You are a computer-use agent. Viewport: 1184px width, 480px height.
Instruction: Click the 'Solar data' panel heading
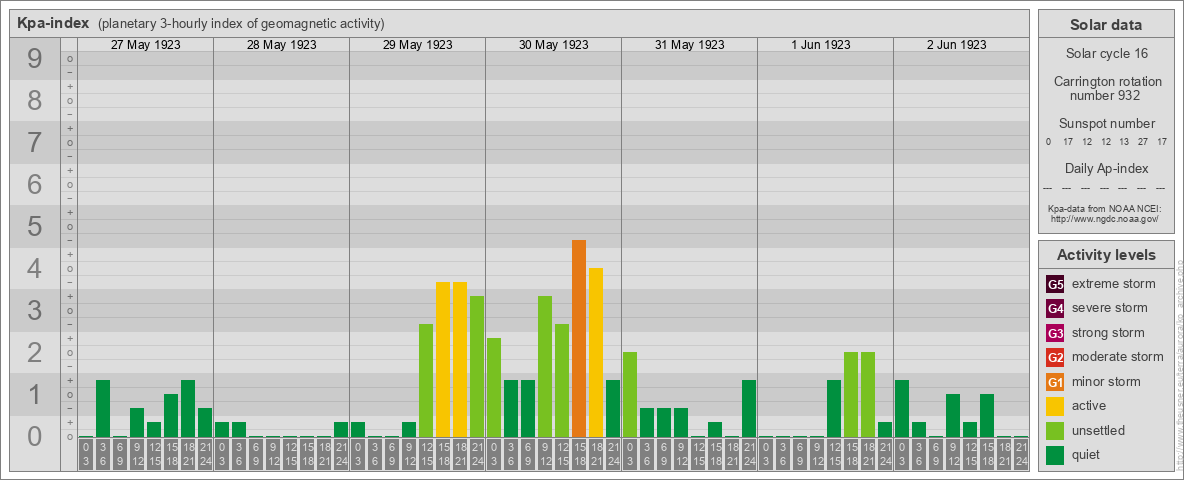[x=1106, y=25]
